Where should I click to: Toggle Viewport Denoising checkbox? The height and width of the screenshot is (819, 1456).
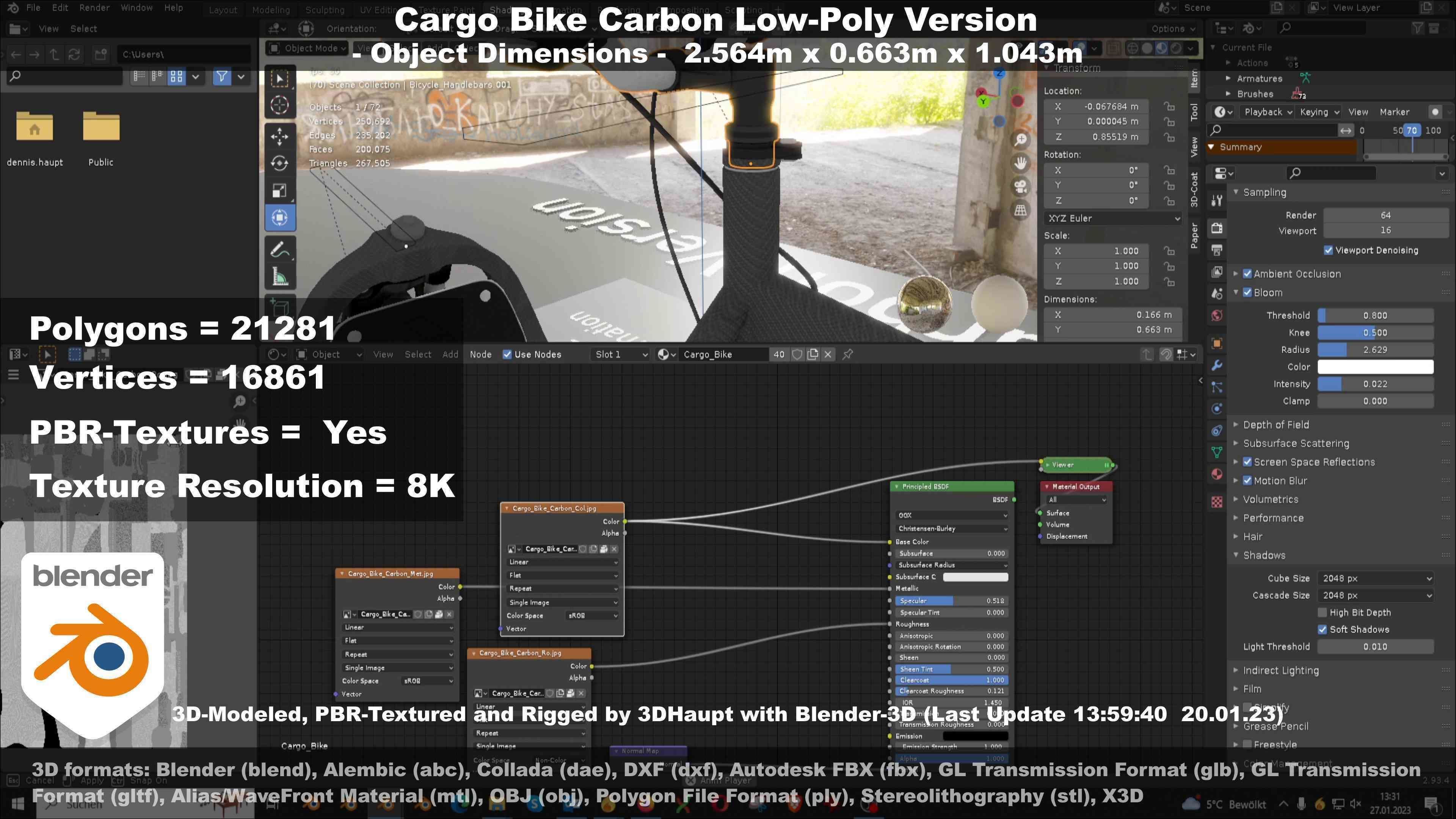point(1328,250)
